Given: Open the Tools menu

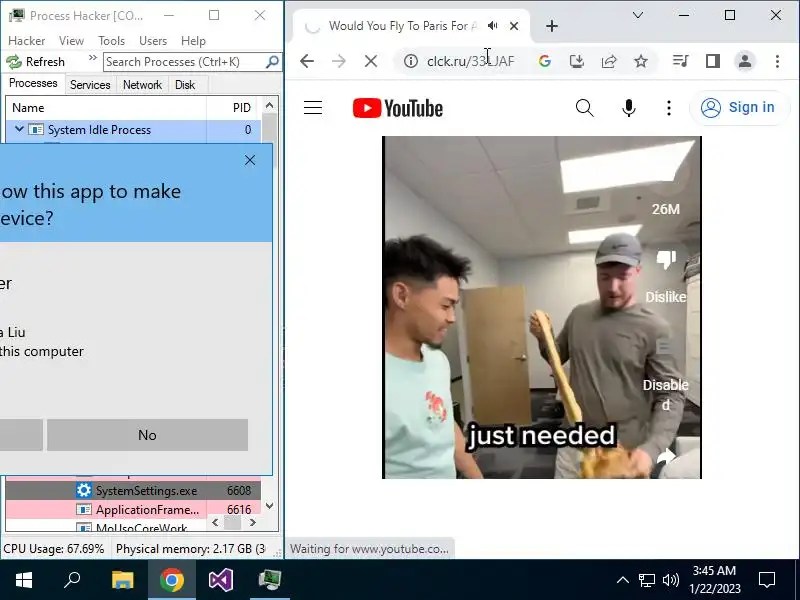Looking at the screenshot, I should 111,41.
